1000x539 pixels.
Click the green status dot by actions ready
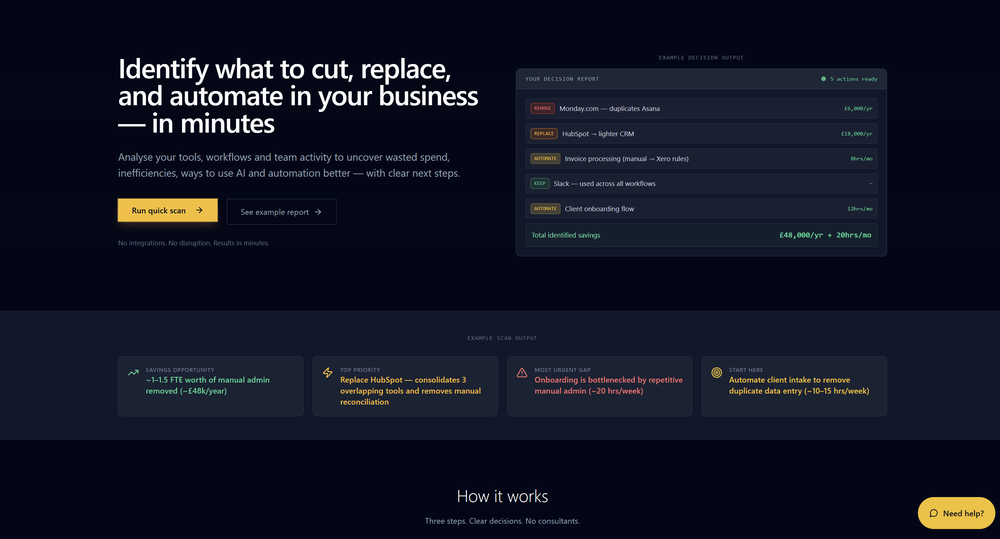pyautogui.click(x=823, y=78)
